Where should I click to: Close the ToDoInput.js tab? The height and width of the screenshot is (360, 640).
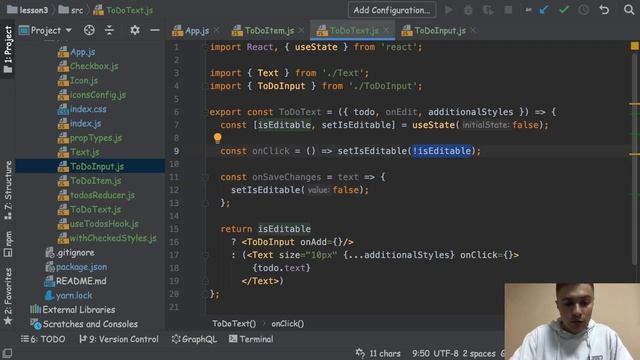point(473,30)
